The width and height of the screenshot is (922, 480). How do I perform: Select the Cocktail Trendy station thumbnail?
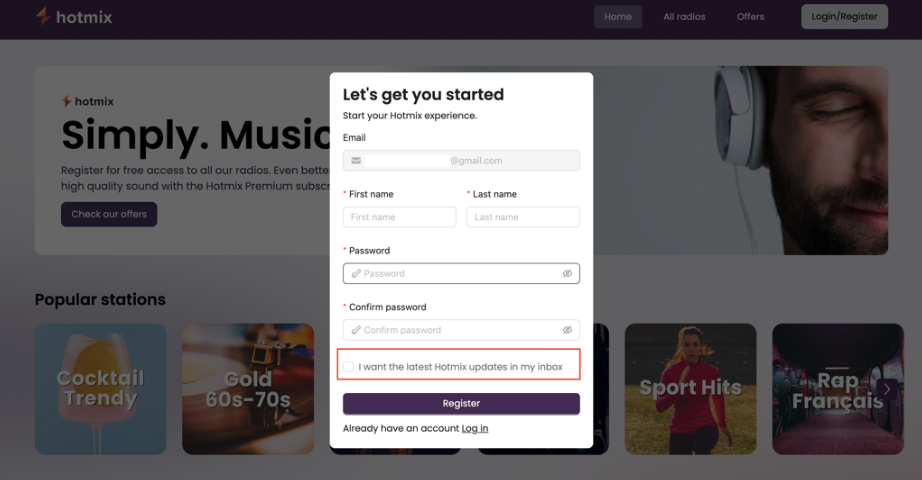[101, 389]
